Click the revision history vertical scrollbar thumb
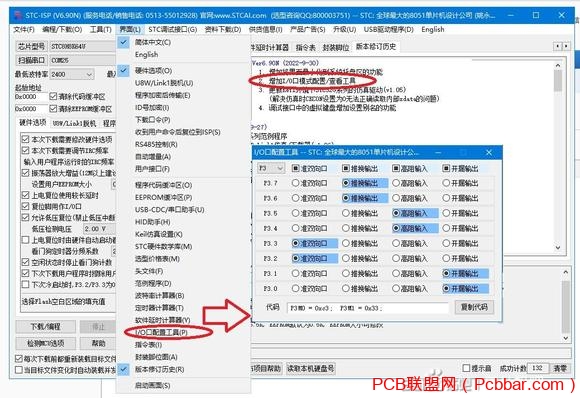This screenshot has width=580, height=398. coord(558,81)
